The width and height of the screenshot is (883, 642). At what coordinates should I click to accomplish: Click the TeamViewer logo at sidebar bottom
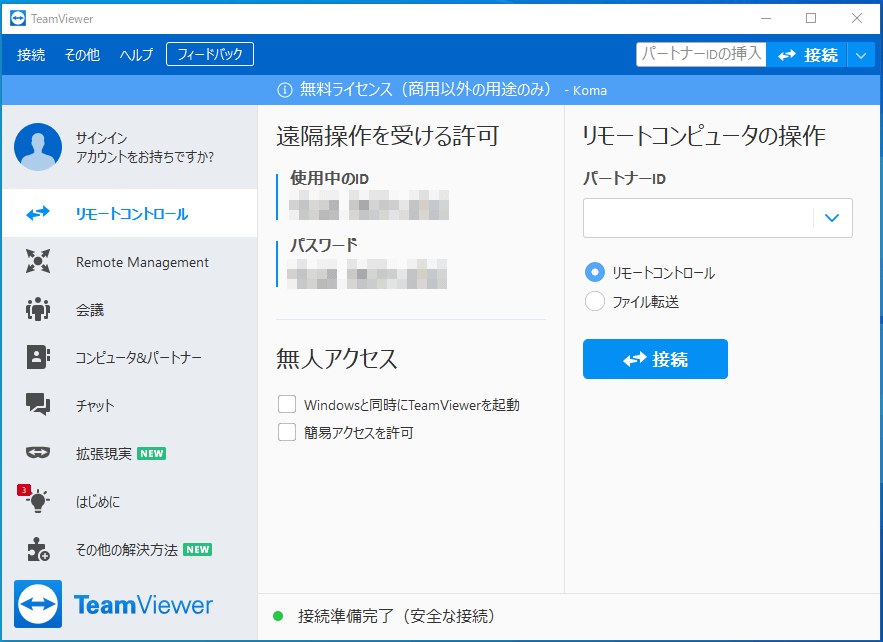coord(113,604)
